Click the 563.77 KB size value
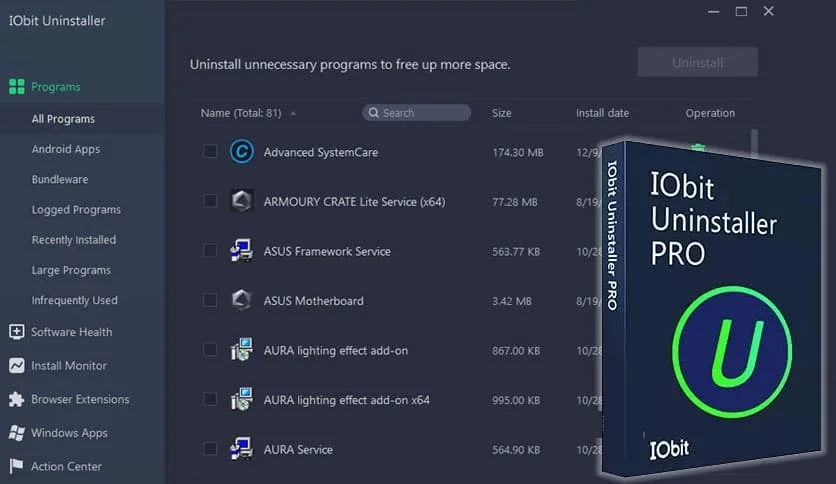The image size is (836, 484). click(516, 252)
